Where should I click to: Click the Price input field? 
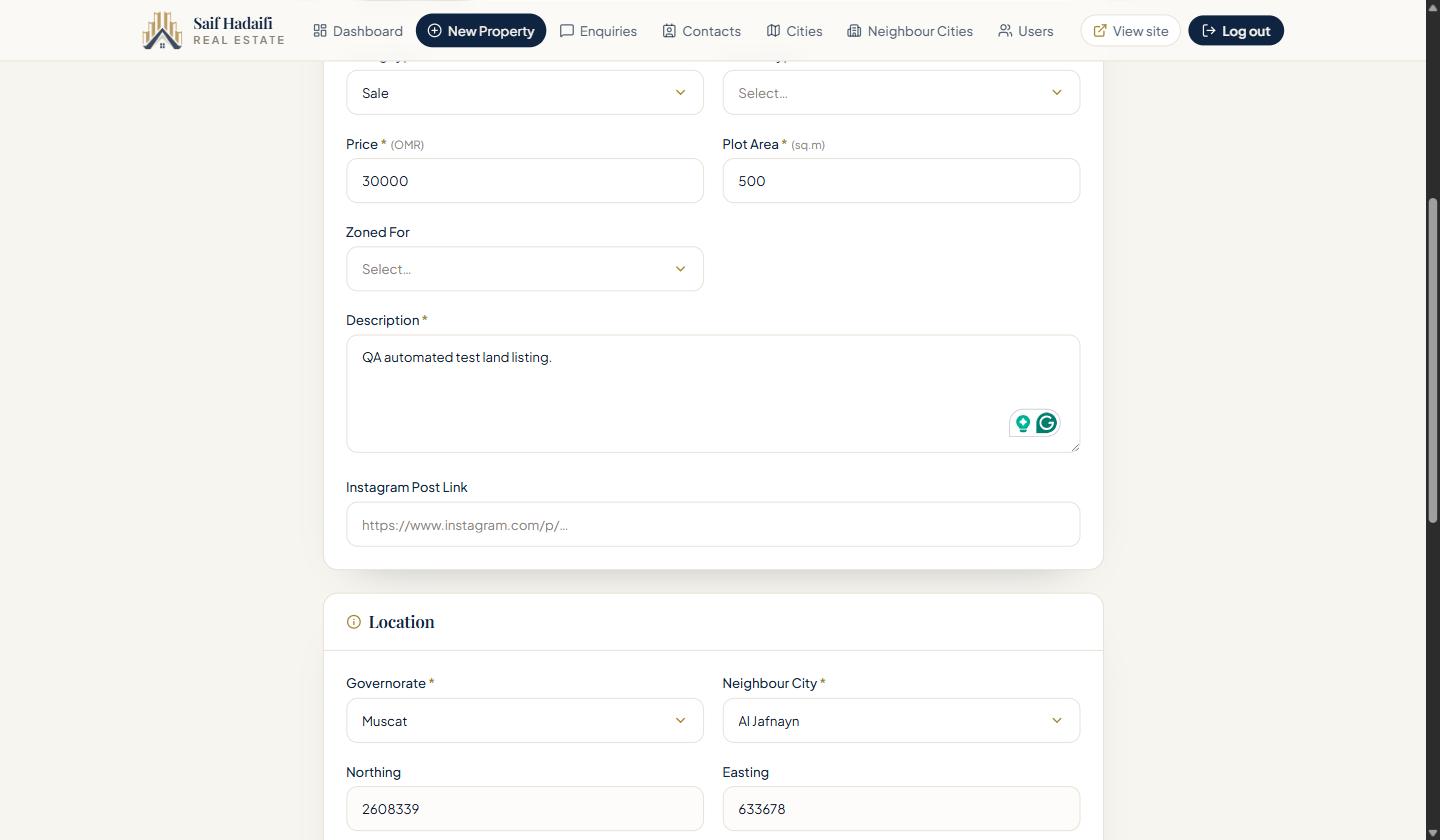[x=525, y=181]
